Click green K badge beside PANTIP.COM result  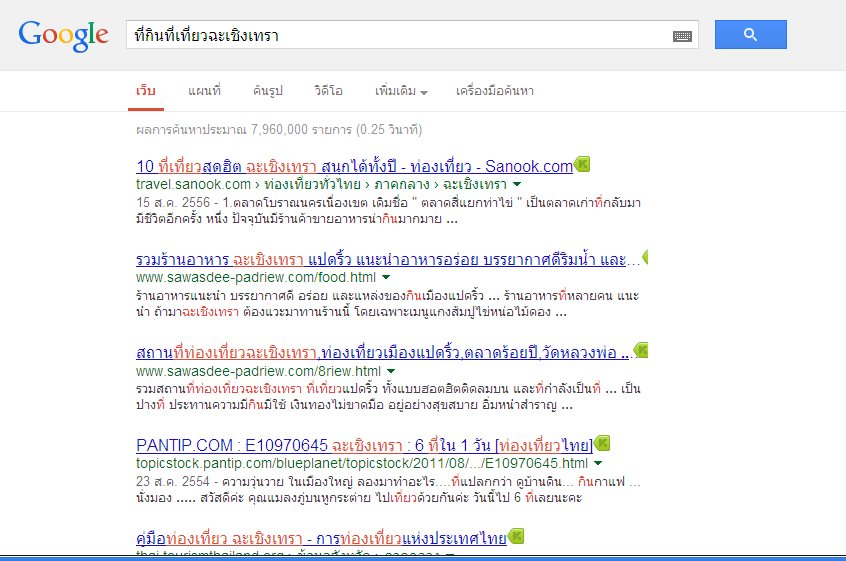tap(602, 443)
